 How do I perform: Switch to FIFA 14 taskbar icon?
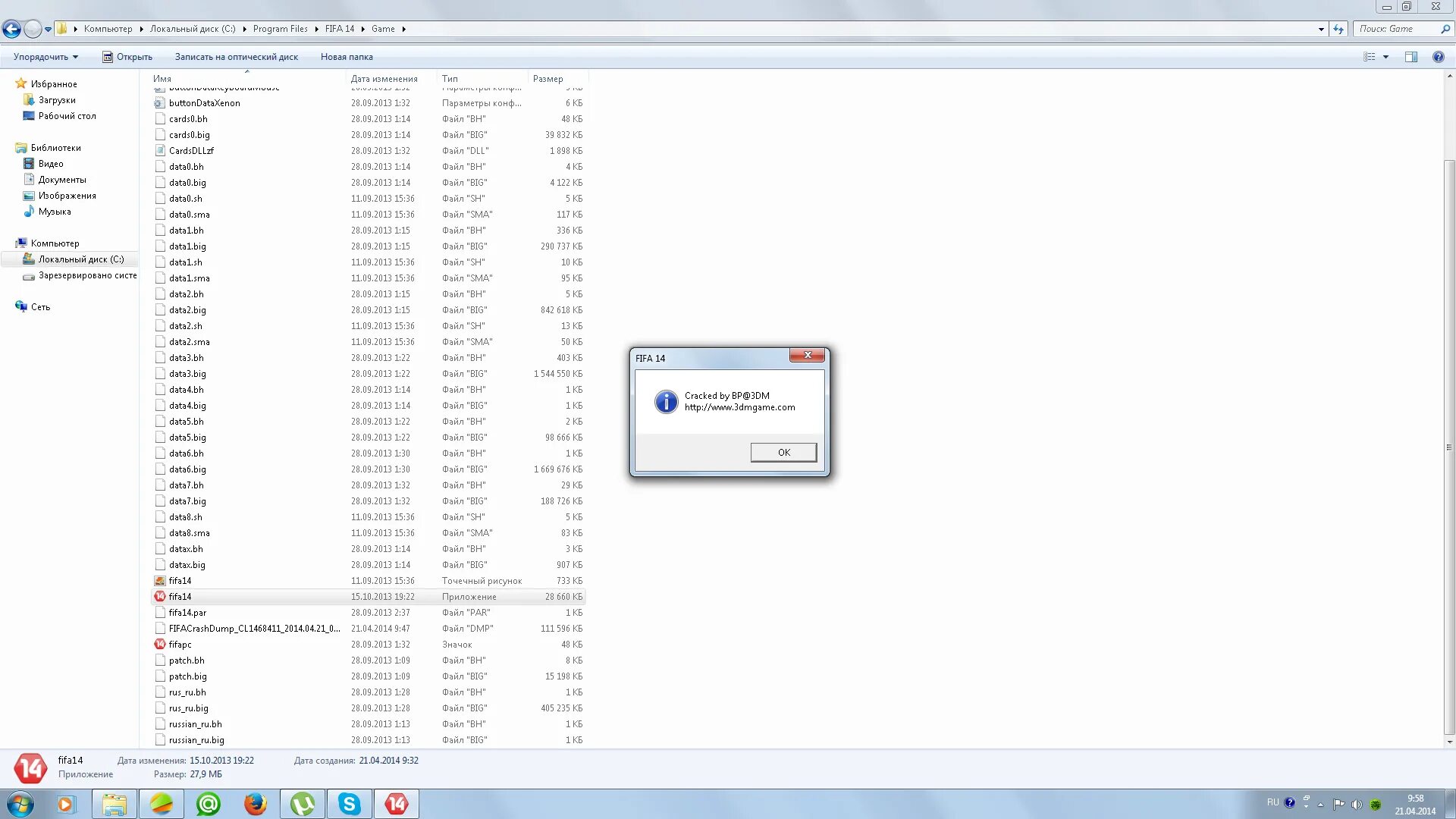397,804
